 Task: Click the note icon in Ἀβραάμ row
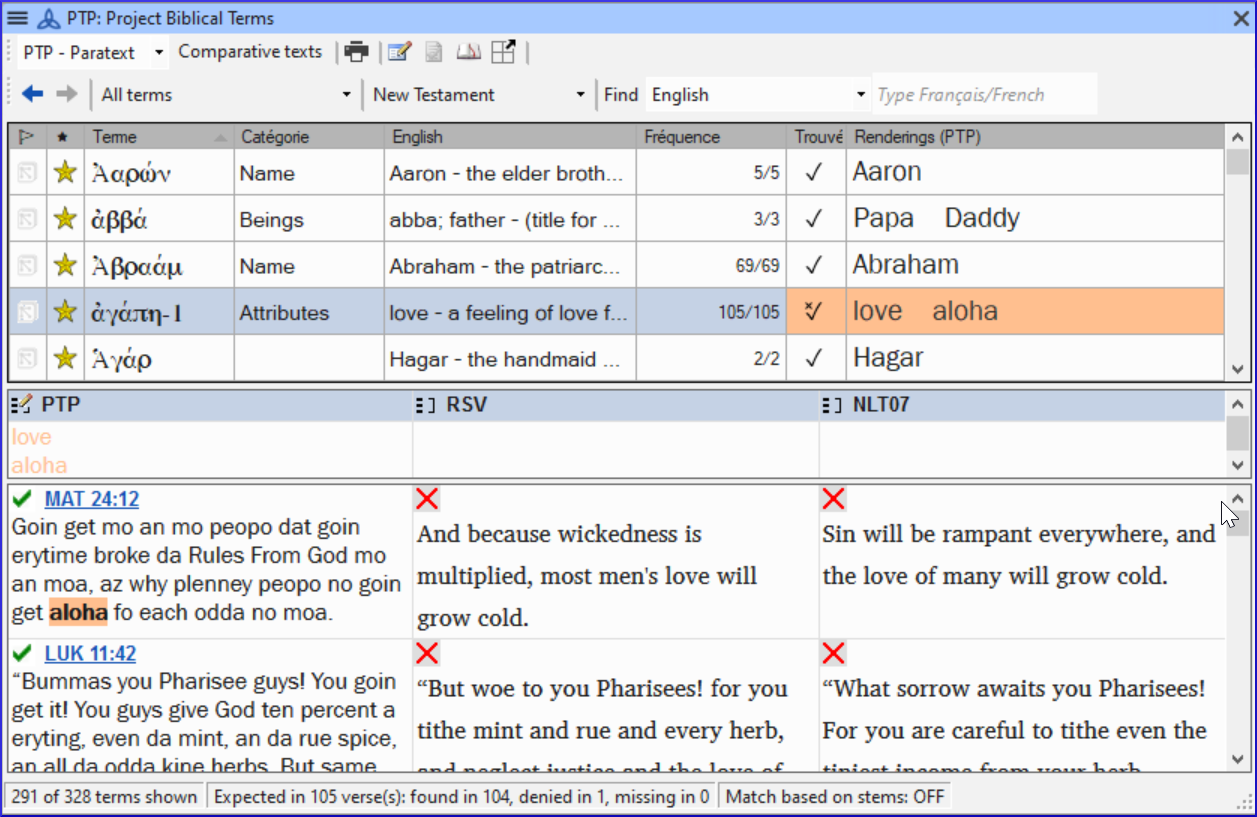tap(28, 266)
